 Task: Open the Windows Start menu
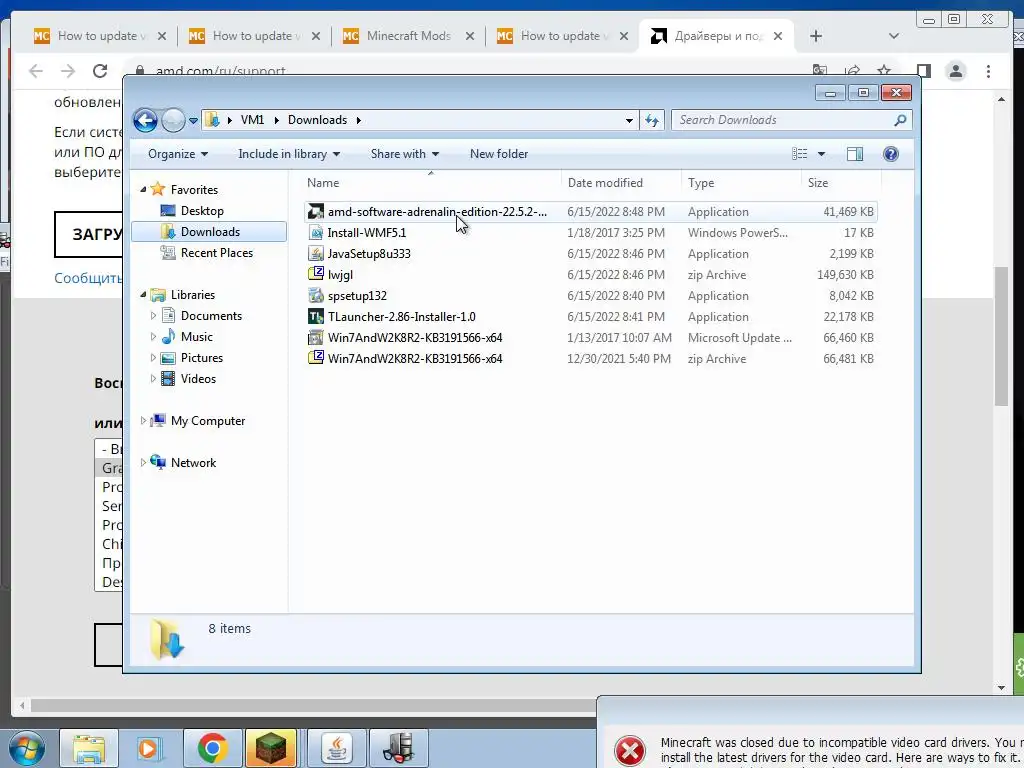(26, 748)
